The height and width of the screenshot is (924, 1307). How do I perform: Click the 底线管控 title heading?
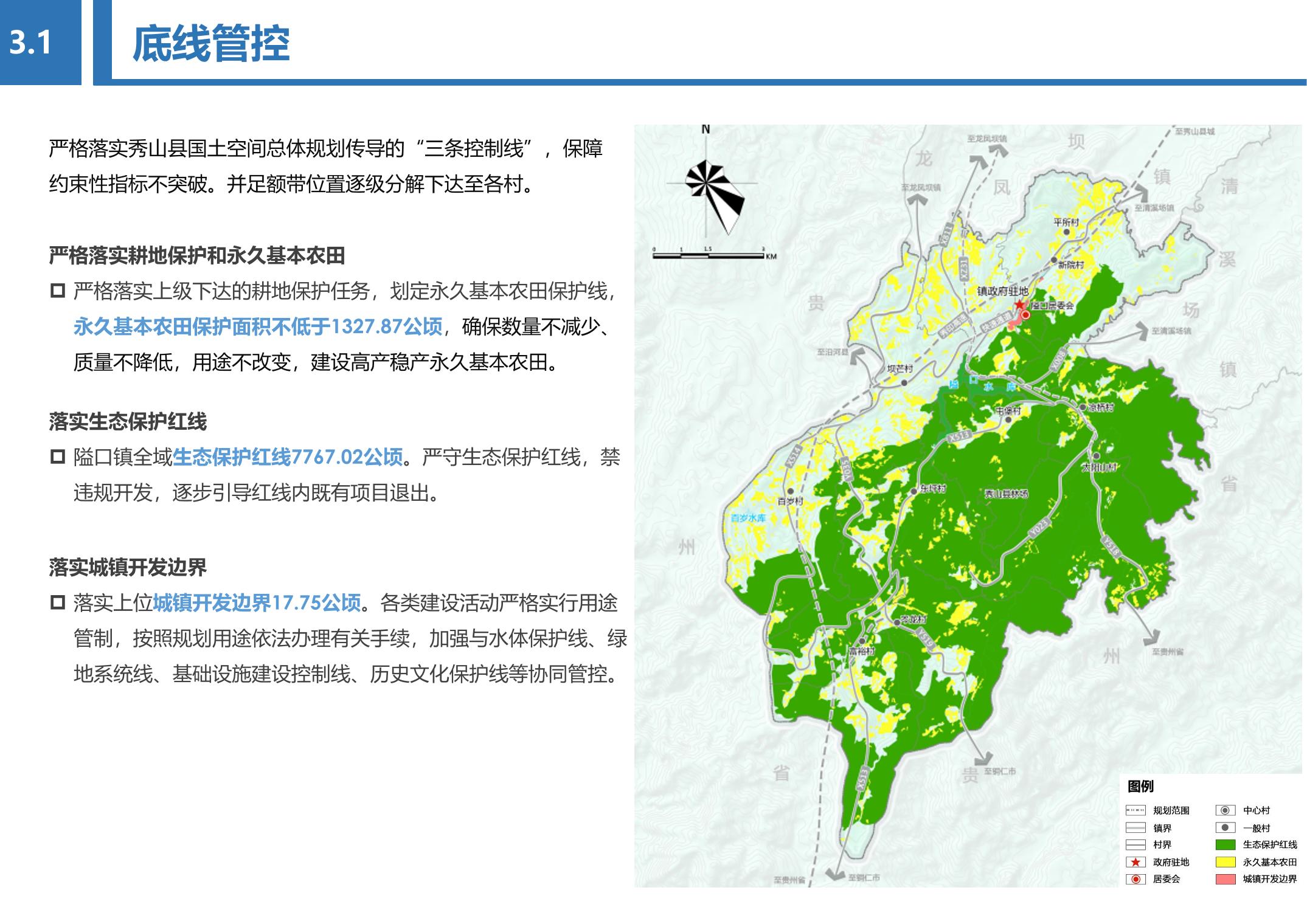(211, 44)
